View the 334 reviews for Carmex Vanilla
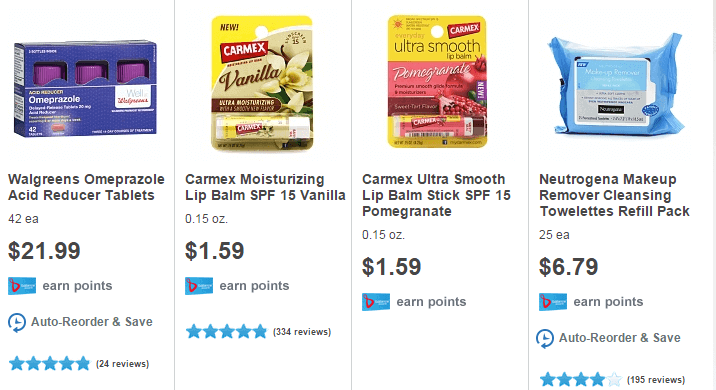 [x=302, y=332]
